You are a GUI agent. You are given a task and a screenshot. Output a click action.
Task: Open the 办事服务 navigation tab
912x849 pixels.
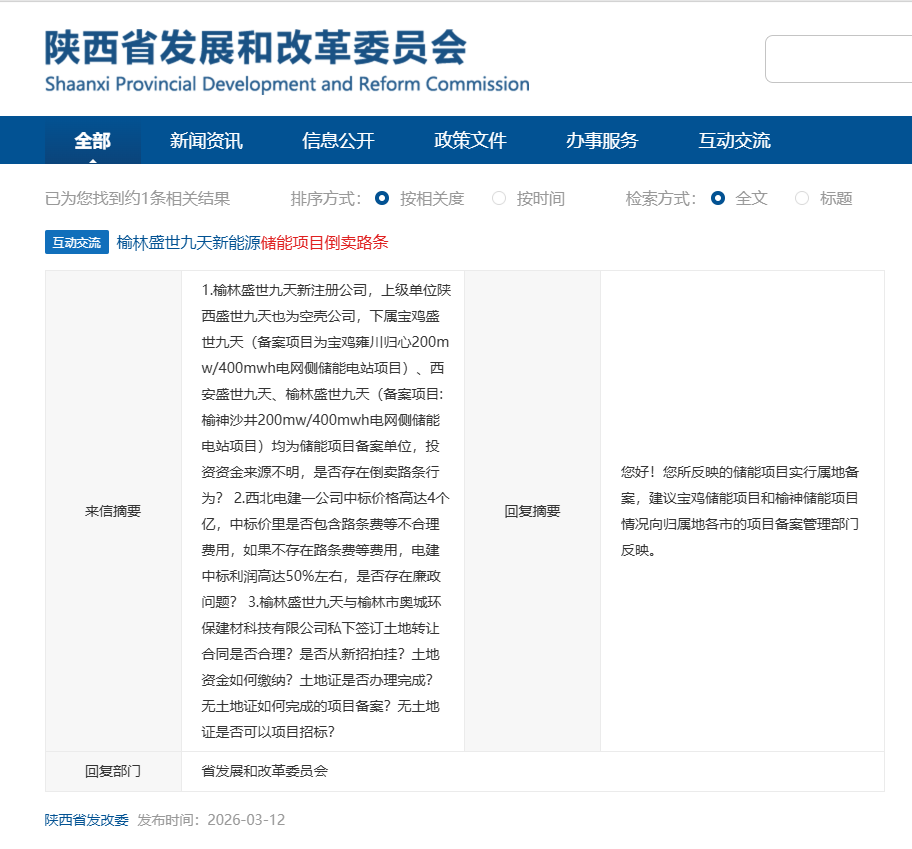click(x=602, y=141)
